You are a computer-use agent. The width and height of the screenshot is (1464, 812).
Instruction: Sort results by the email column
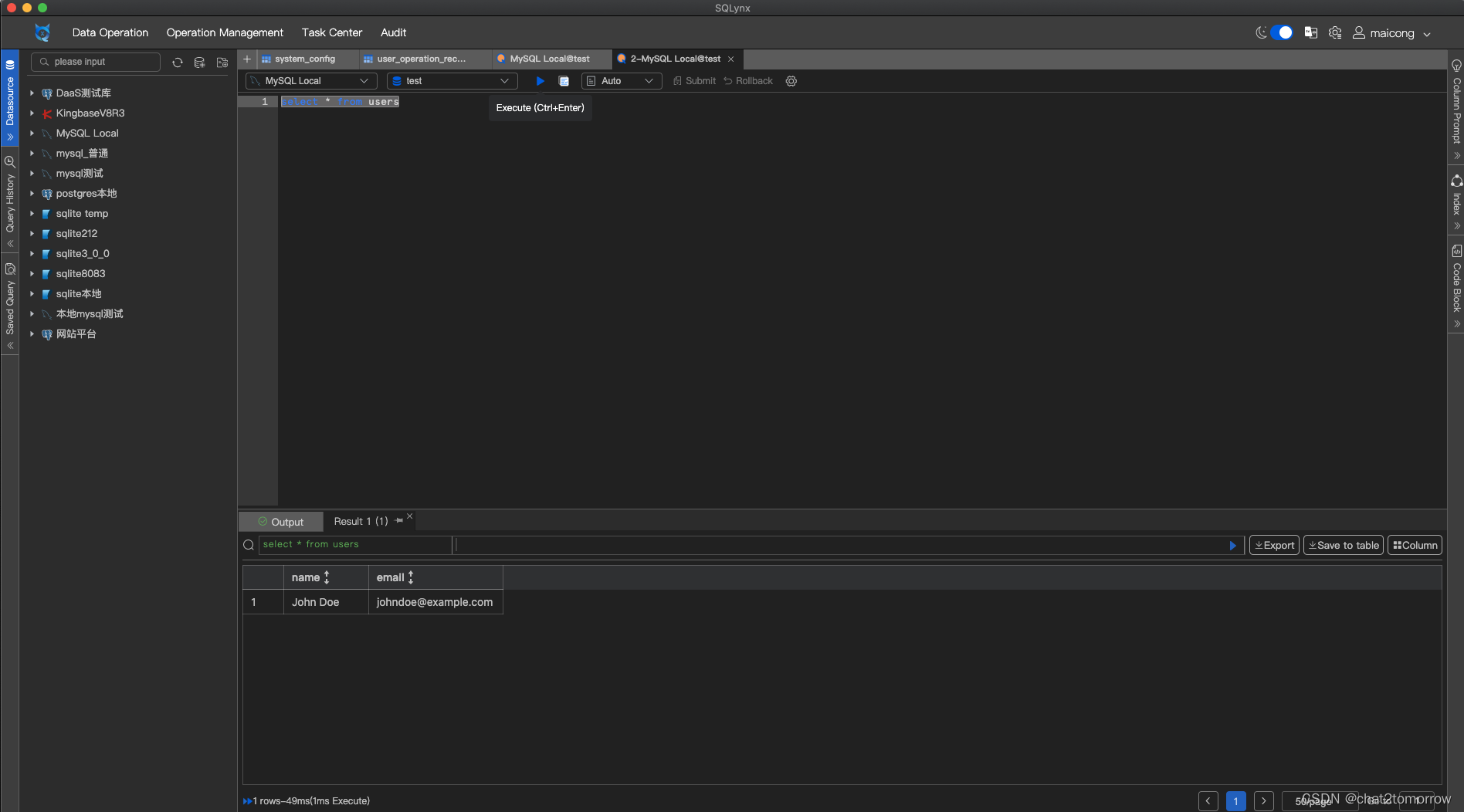pyautogui.click(x=410, y=577)
